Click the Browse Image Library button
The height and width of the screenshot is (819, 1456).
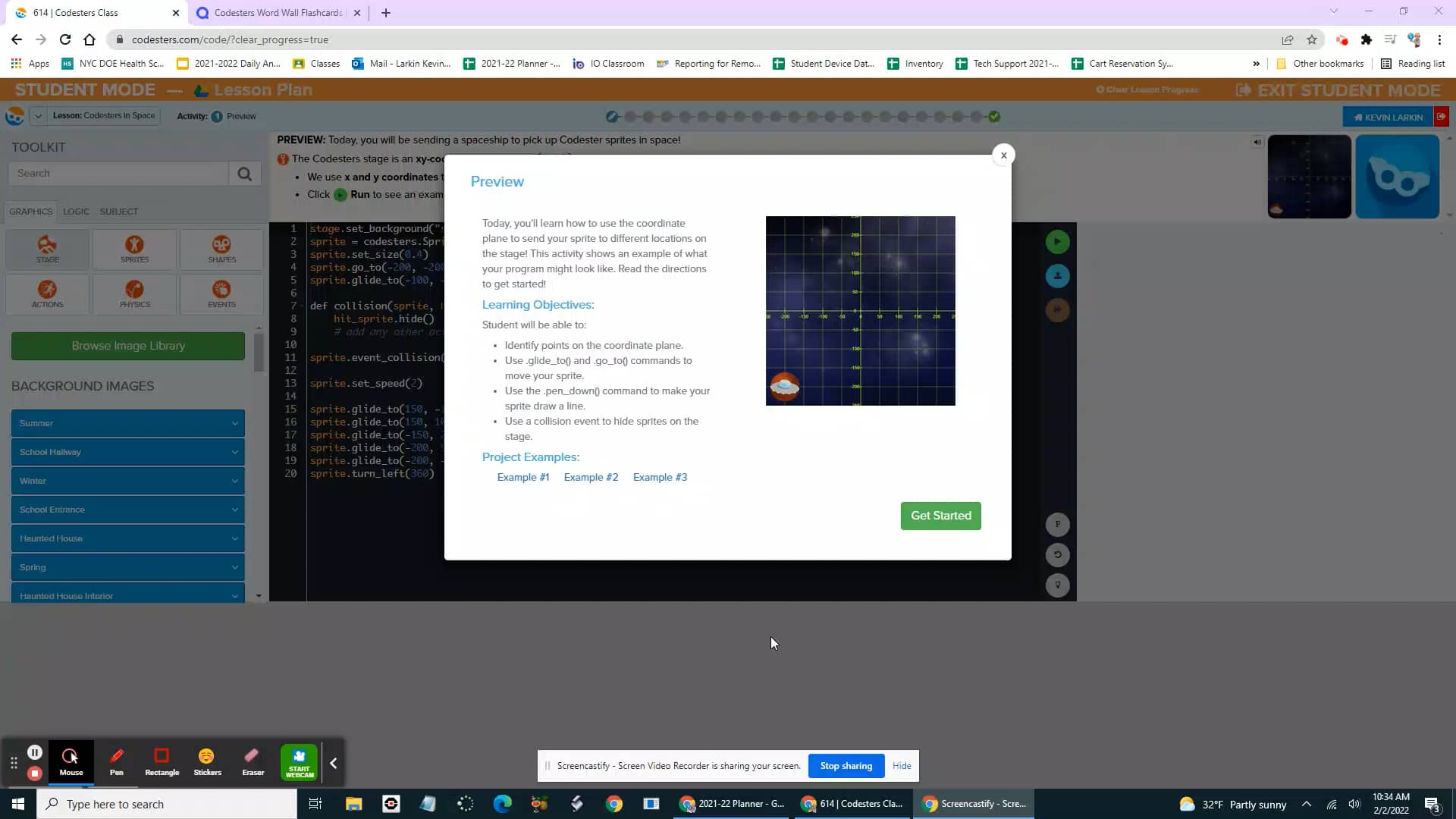click(x=127, y=346)
